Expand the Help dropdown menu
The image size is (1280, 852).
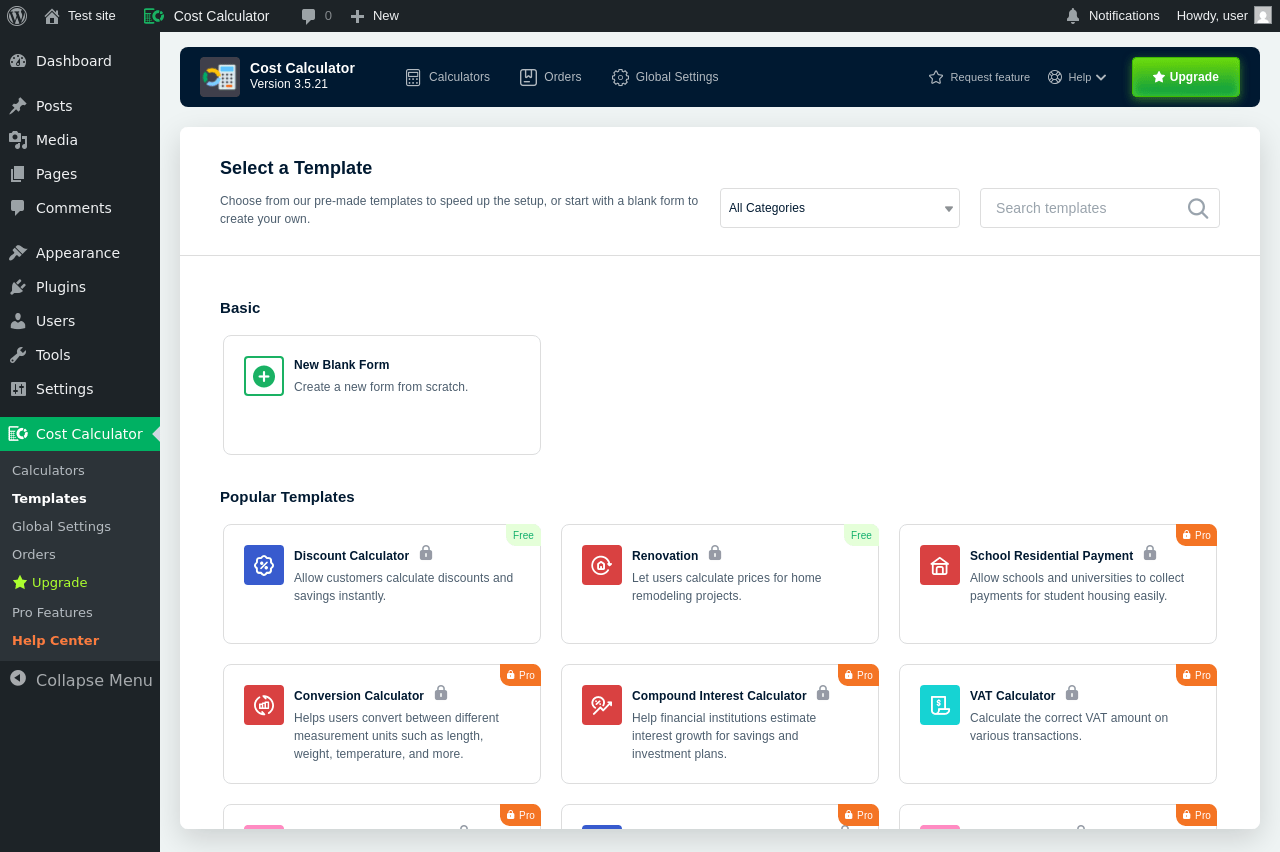(1078, 77)
